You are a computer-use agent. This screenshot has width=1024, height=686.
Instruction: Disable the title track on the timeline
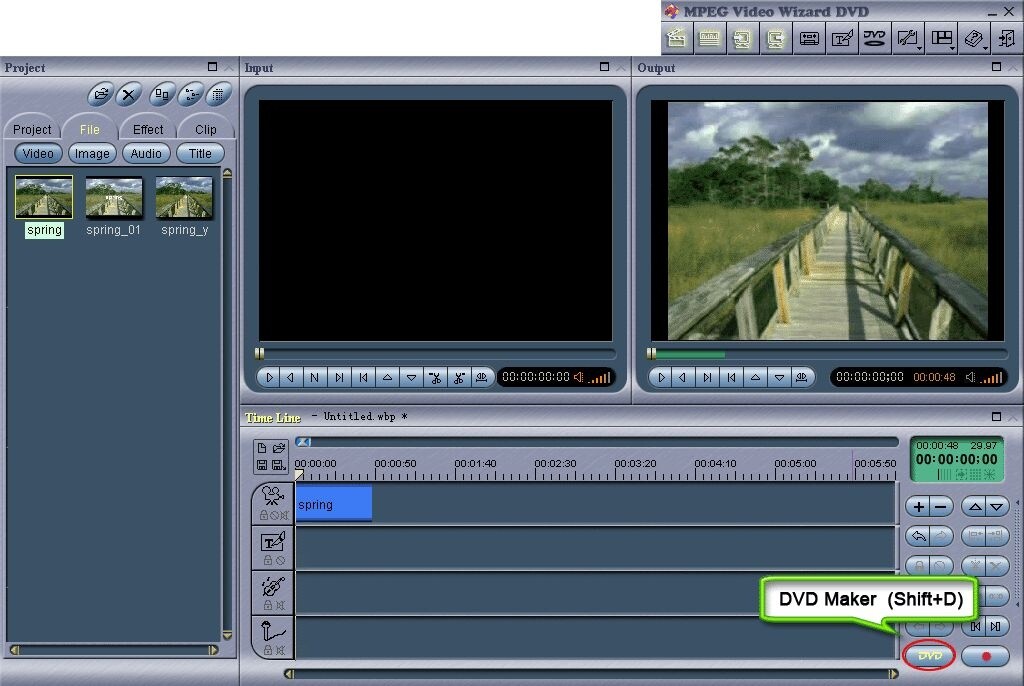tap(281, 559)
